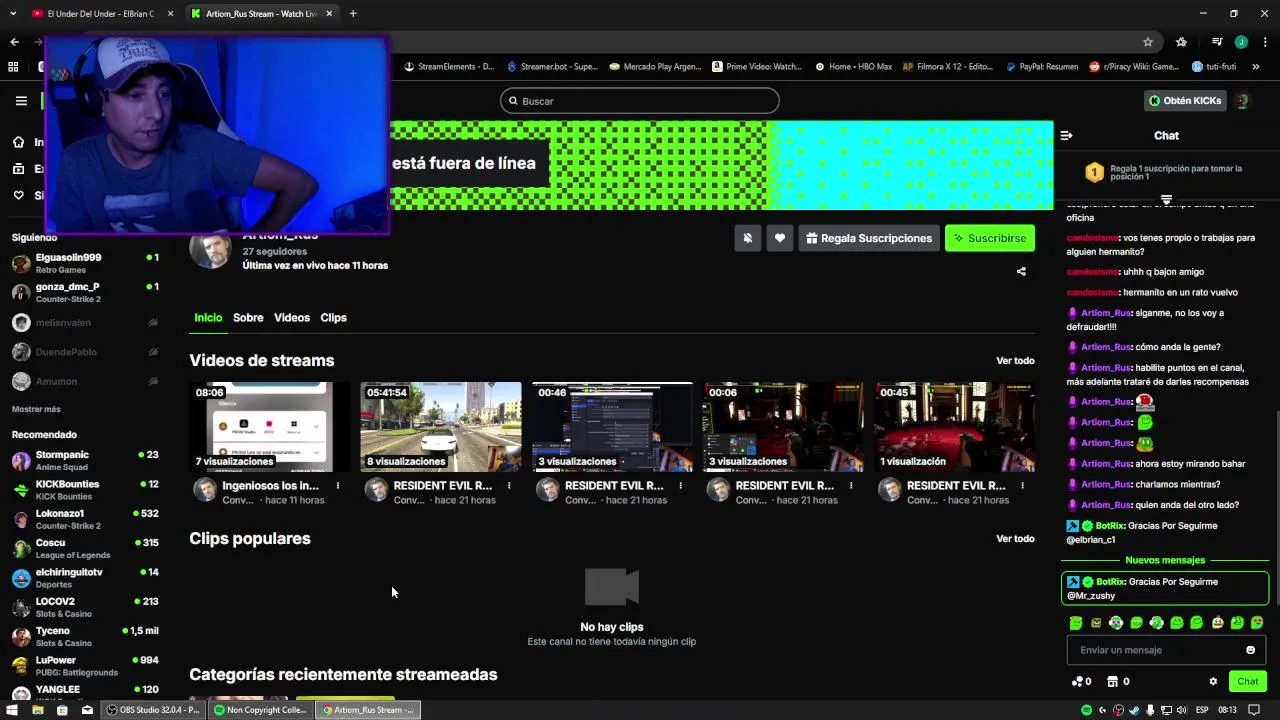The height and width of the screenshot is (720, 1280).
Task: Follow channel with the heart icon
Action: (780, 238)
